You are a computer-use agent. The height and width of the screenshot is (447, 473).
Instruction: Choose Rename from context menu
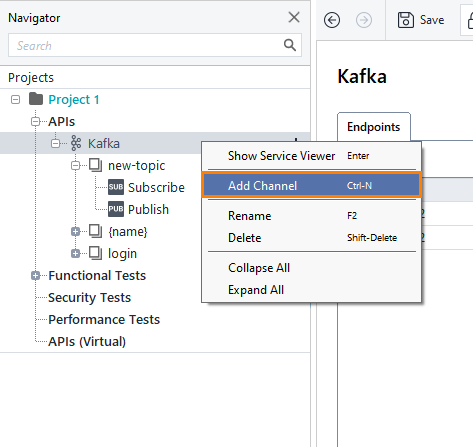[x=311, y=216]
